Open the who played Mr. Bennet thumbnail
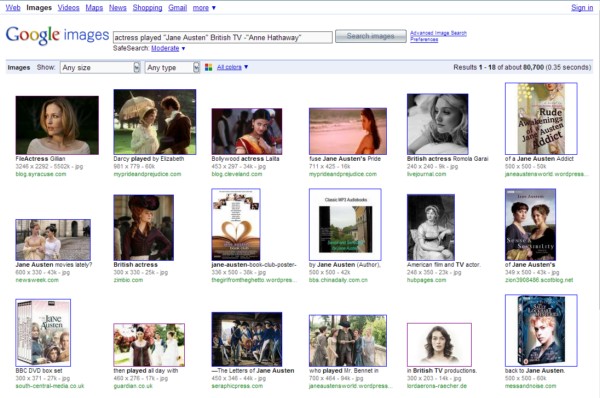This screenshot has height=398, width=600. pos(348,341)
